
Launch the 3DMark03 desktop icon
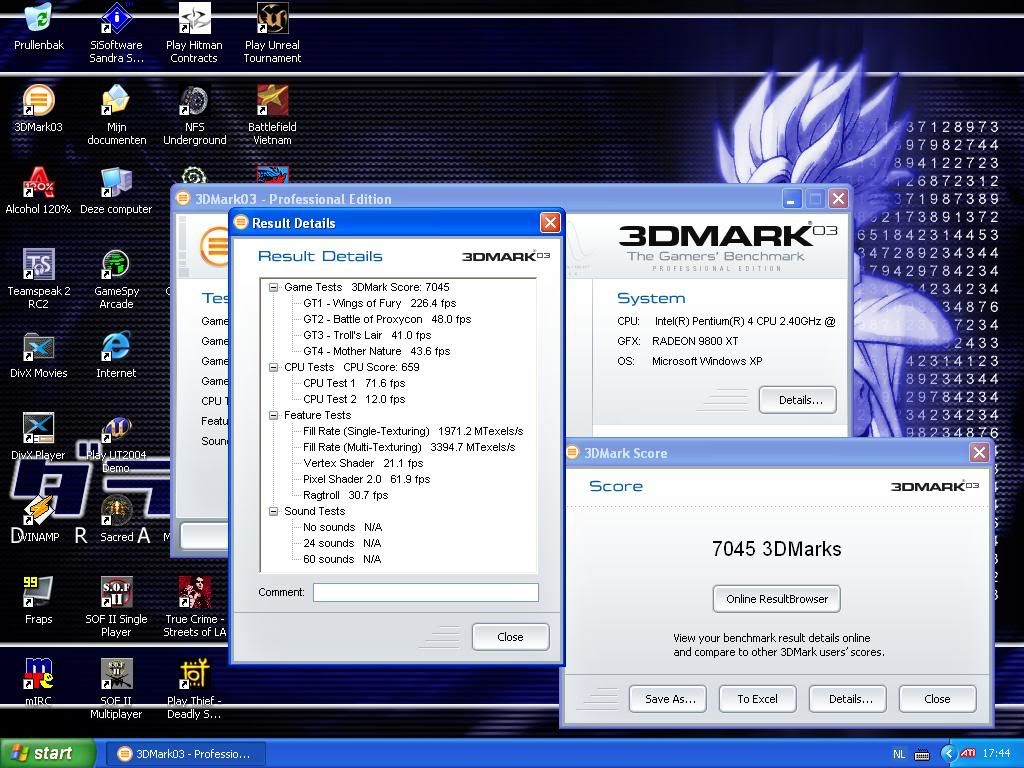[39, 108]
